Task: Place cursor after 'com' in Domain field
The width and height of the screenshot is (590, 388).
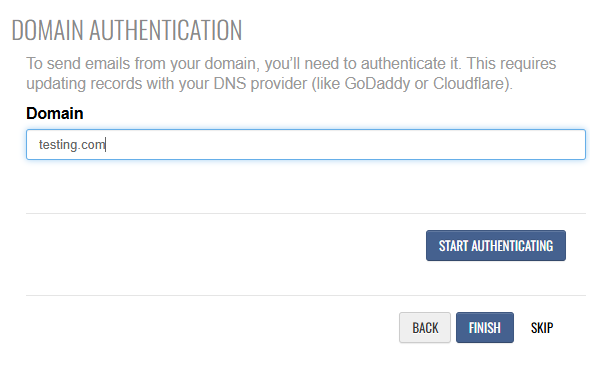Action: pos(106,145)
